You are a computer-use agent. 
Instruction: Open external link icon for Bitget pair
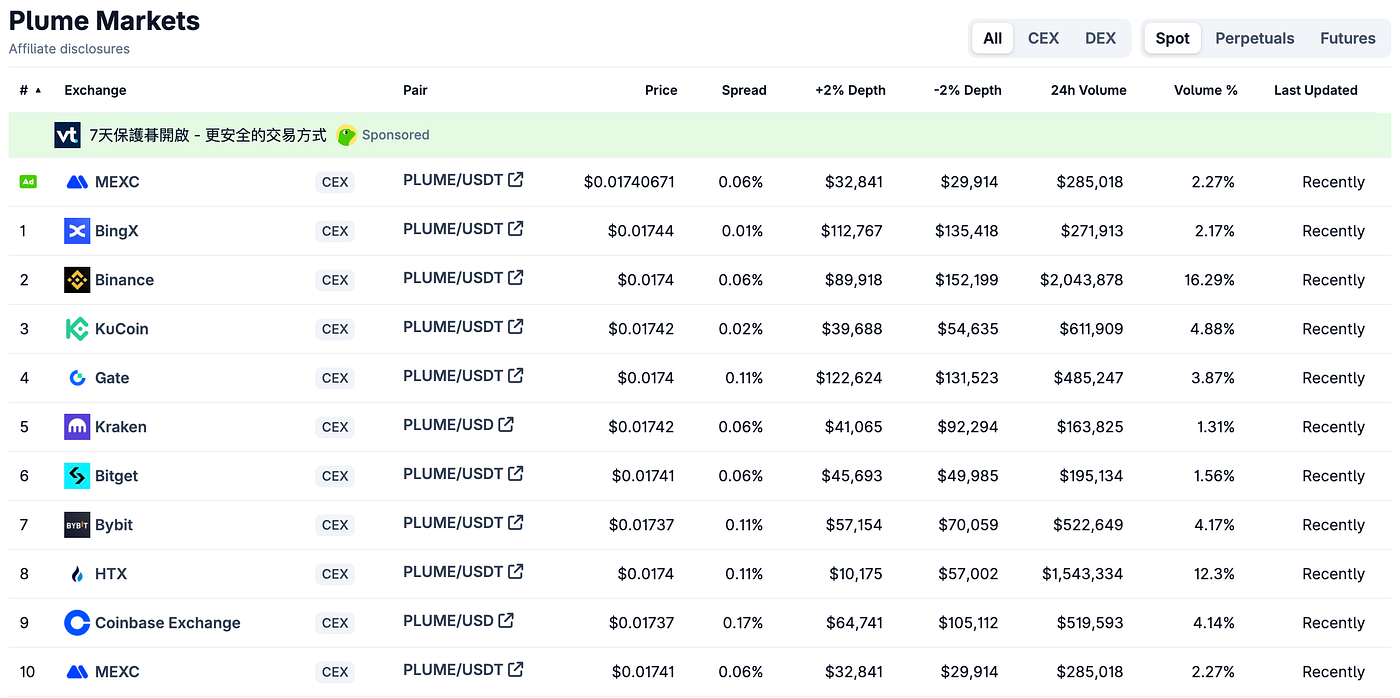[x=516, y=473]
